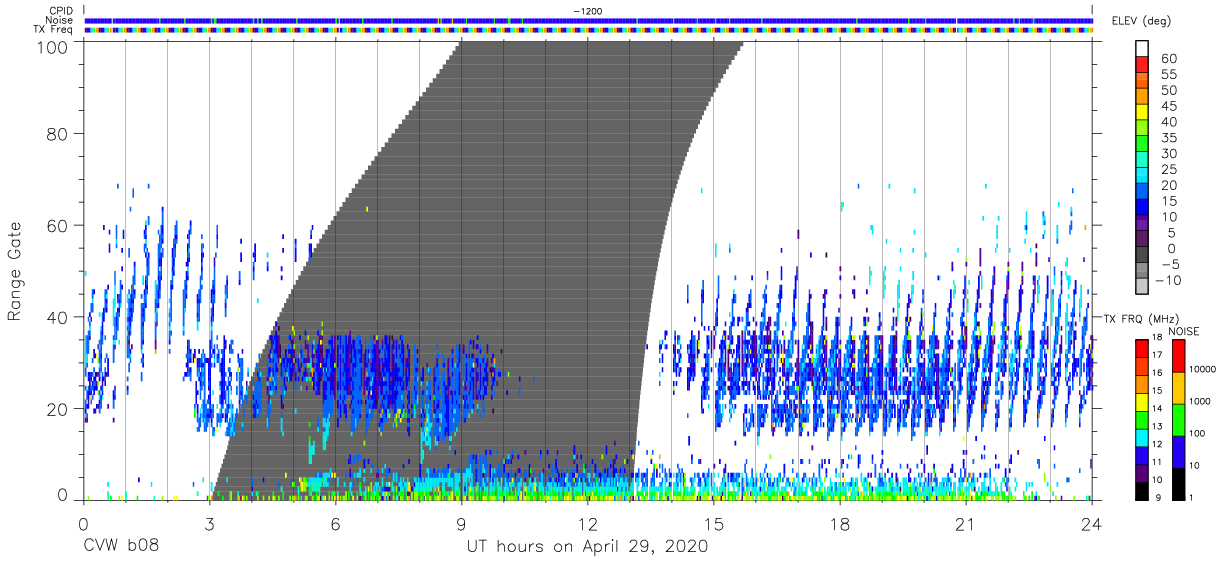Click the 3 hour tick on time axis
The width and height of the screenshot is (1228, 567).
click(x=209, y=523)
